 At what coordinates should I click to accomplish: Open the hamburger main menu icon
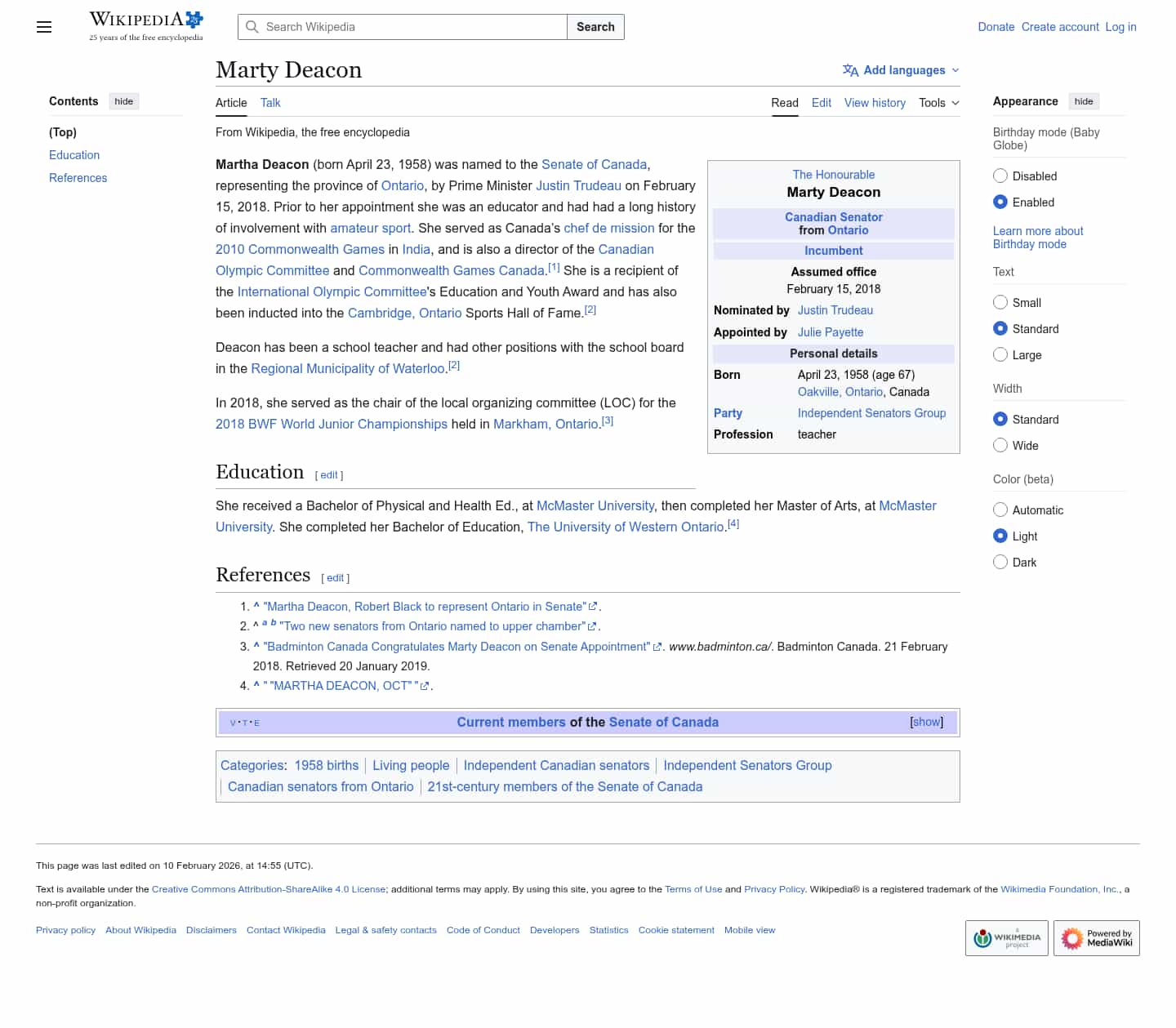(x=44, y=27)
